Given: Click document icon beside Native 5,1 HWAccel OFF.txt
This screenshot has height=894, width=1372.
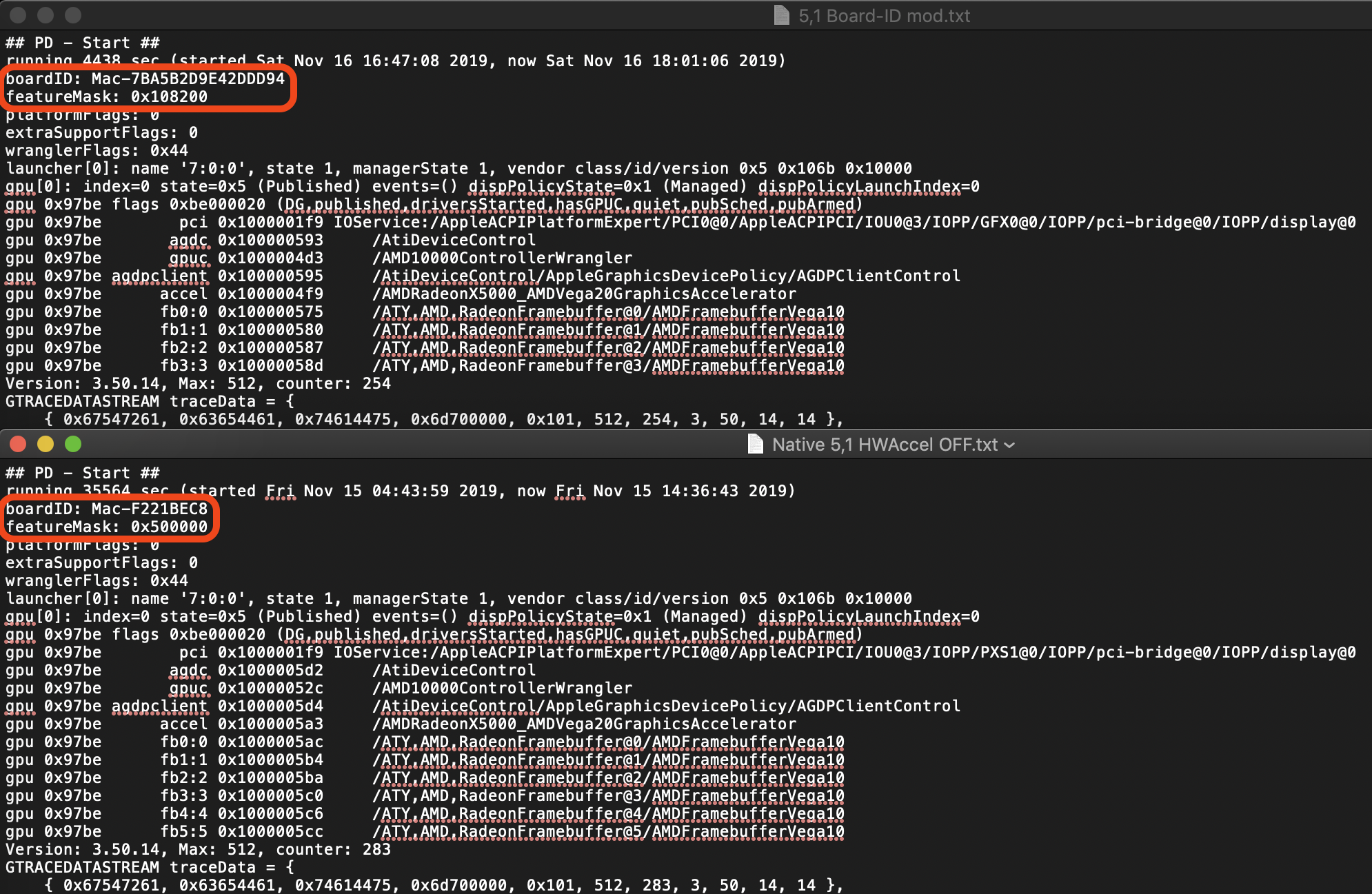Looking at the screenshot, I should 755,444.
